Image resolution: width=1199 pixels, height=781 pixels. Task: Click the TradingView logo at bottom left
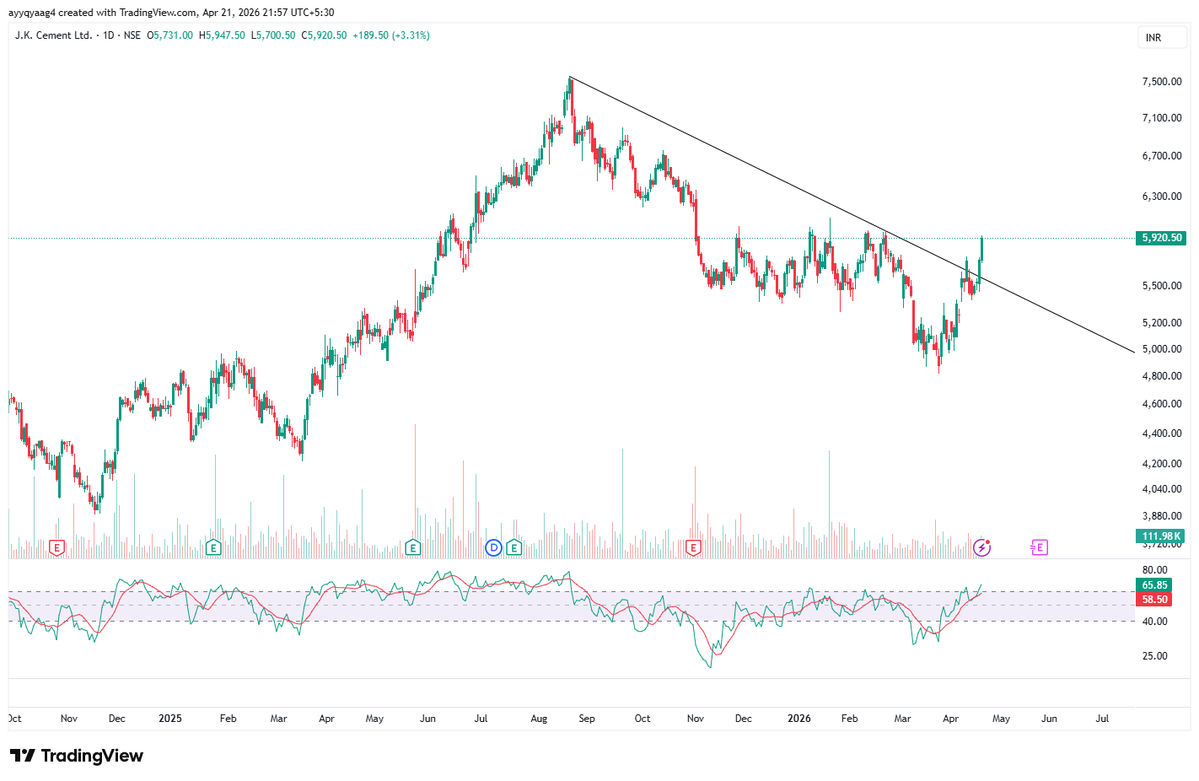76,756
